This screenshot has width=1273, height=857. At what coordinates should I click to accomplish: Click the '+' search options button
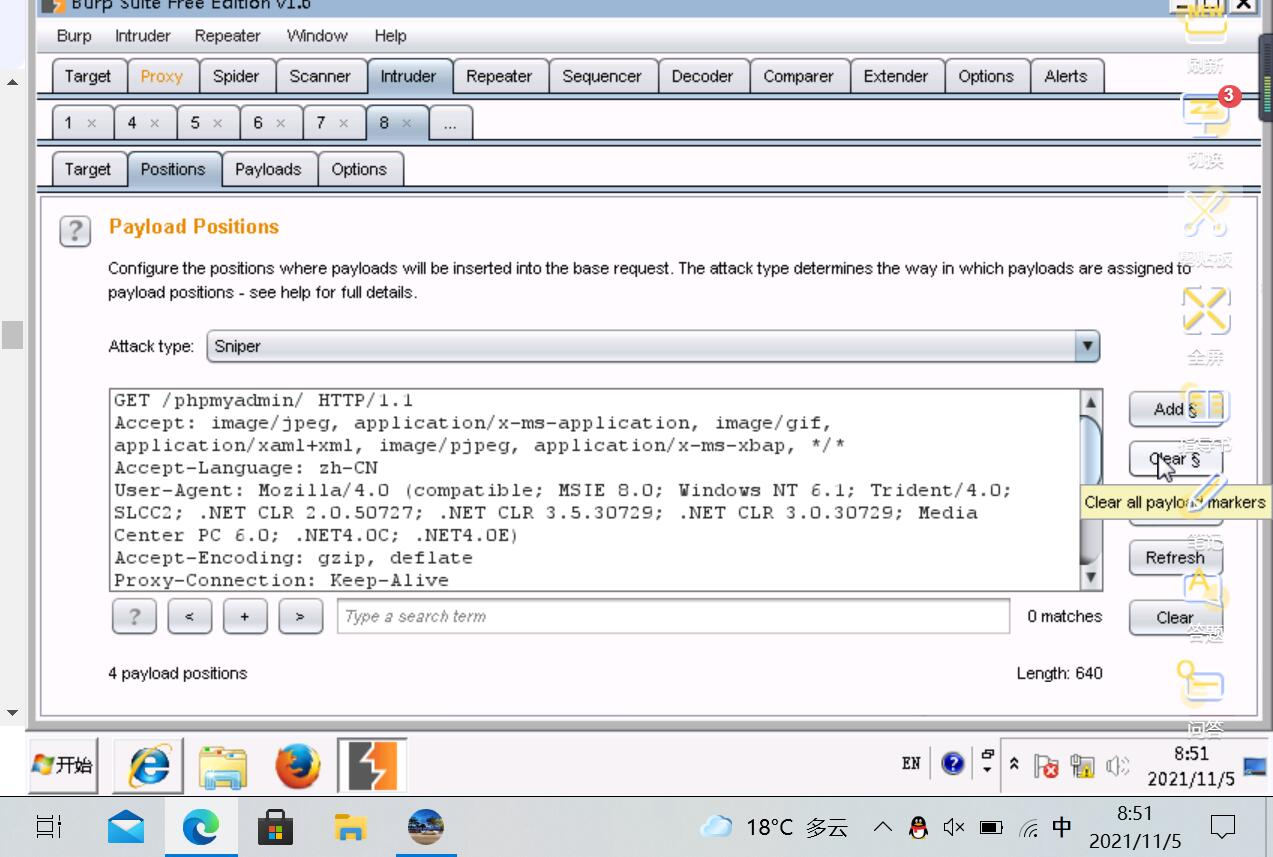click(x=245, y=617)
